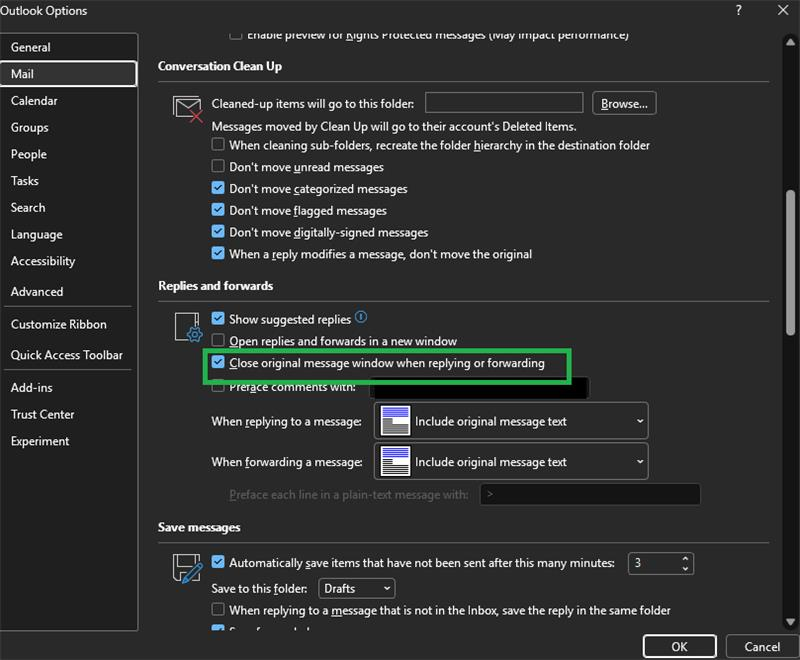Switch to Language options
Viewport: 800px width, 660px height.
pyautogui.click(x=69, y=234)
